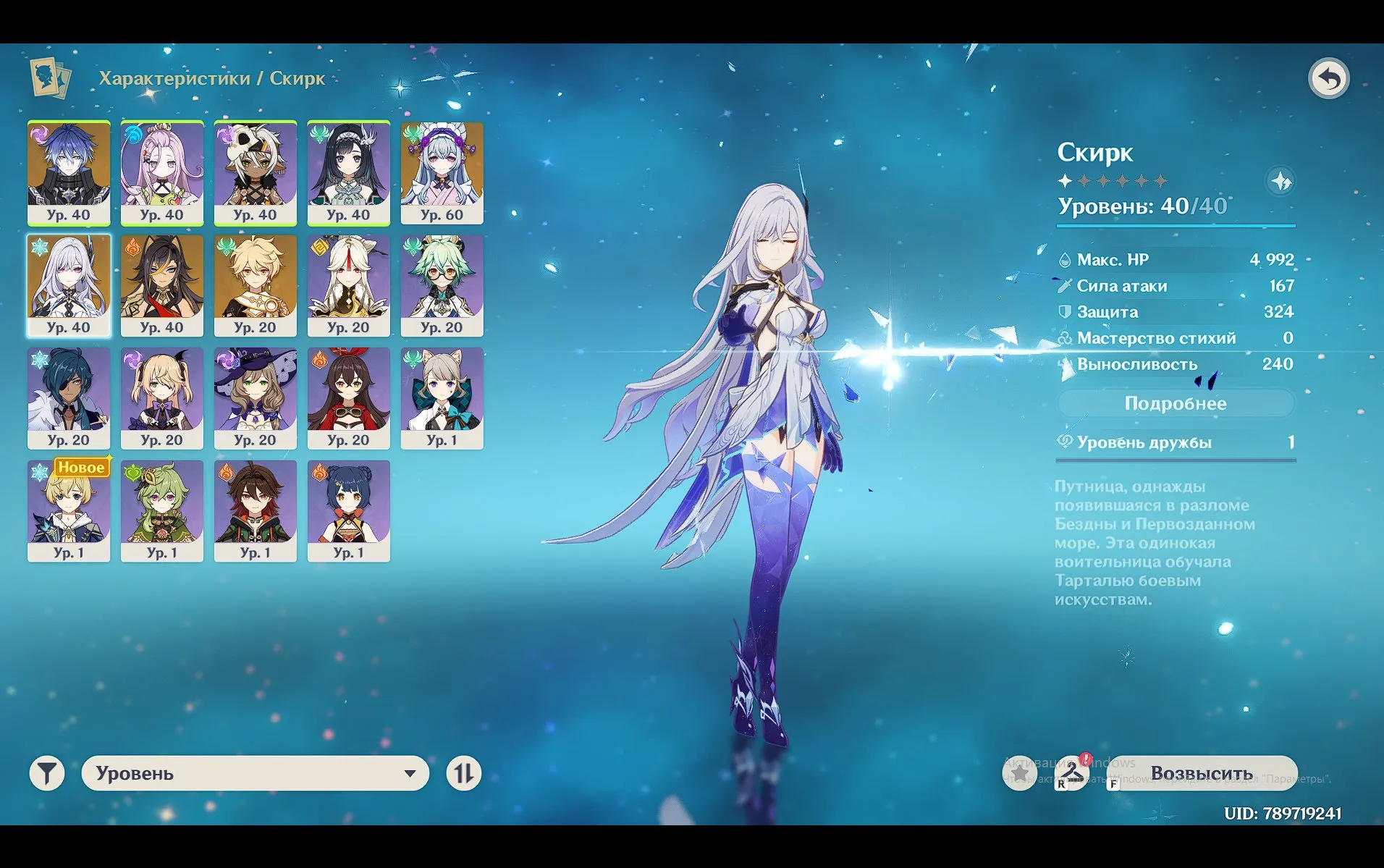This screenshot has height=868, width=1384.
Task: Select Sucrose portrait Ур. 20
Action: pos(442,285)
